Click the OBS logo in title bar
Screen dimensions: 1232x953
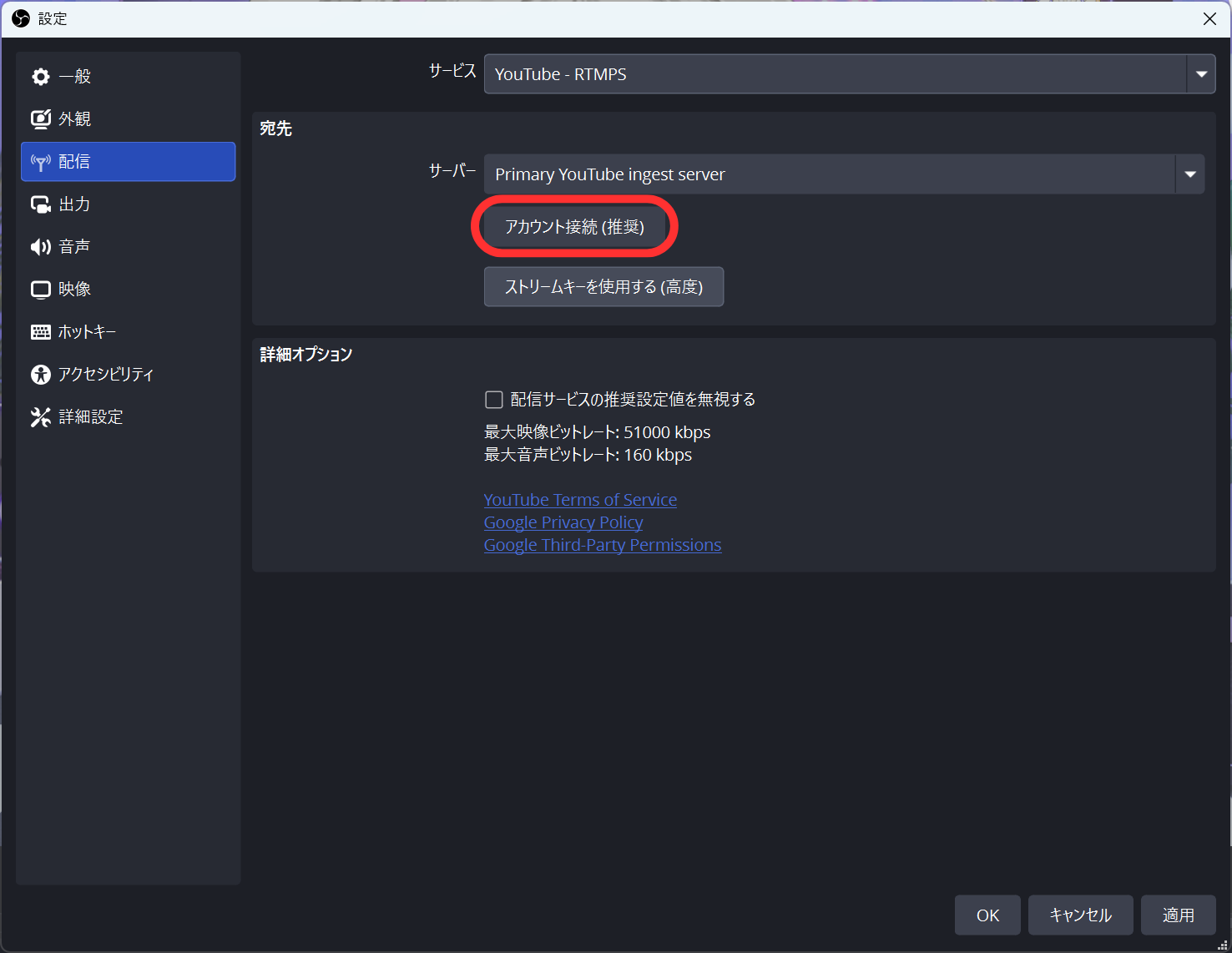tap(21, 18)
